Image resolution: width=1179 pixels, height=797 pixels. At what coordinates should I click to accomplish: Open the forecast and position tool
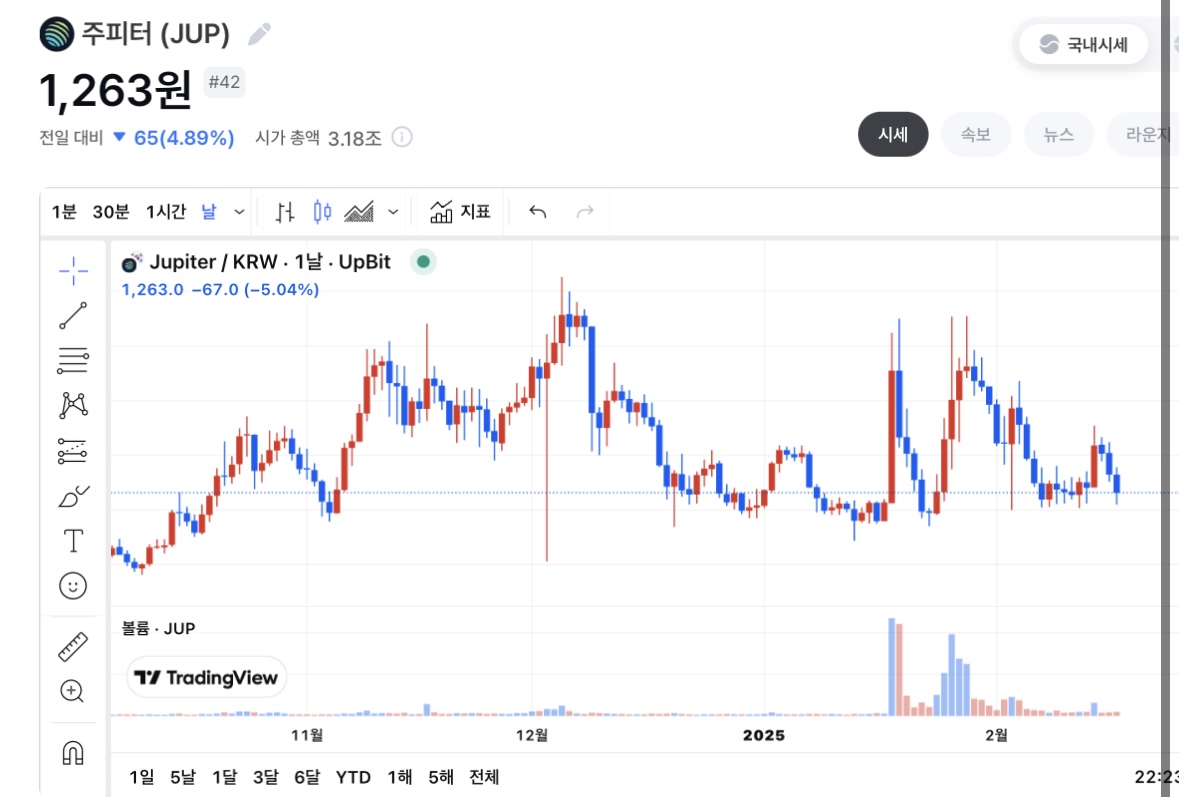click(x=73, y=451)
